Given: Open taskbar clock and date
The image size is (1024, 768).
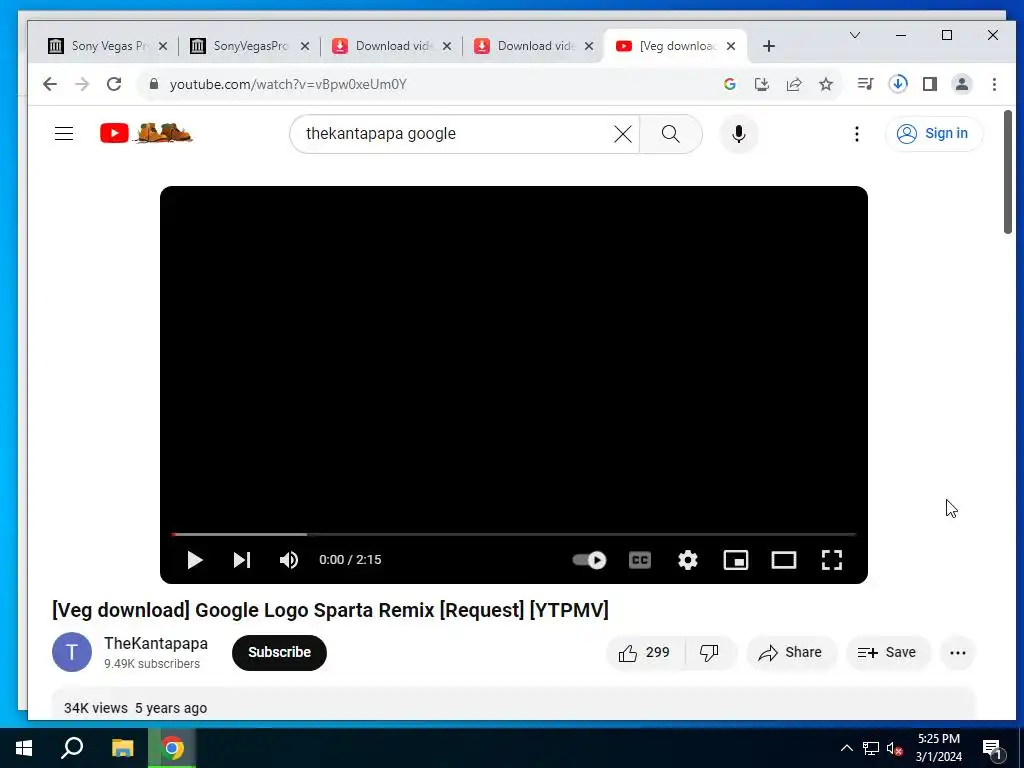Looking at the screenshot, I should tap(938, 748).
